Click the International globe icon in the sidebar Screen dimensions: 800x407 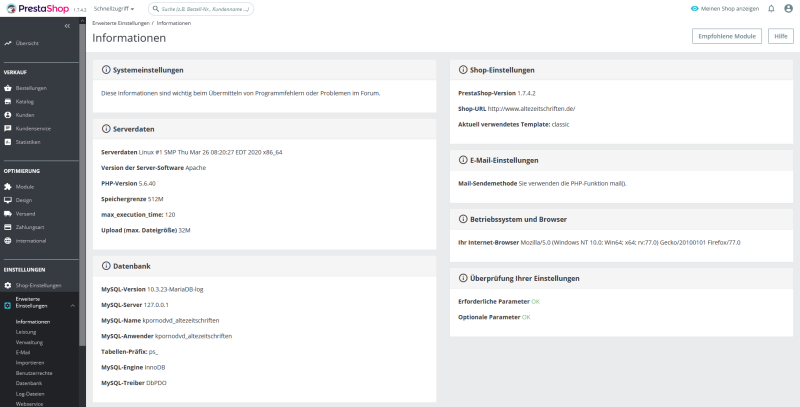(x=7, y=240)
